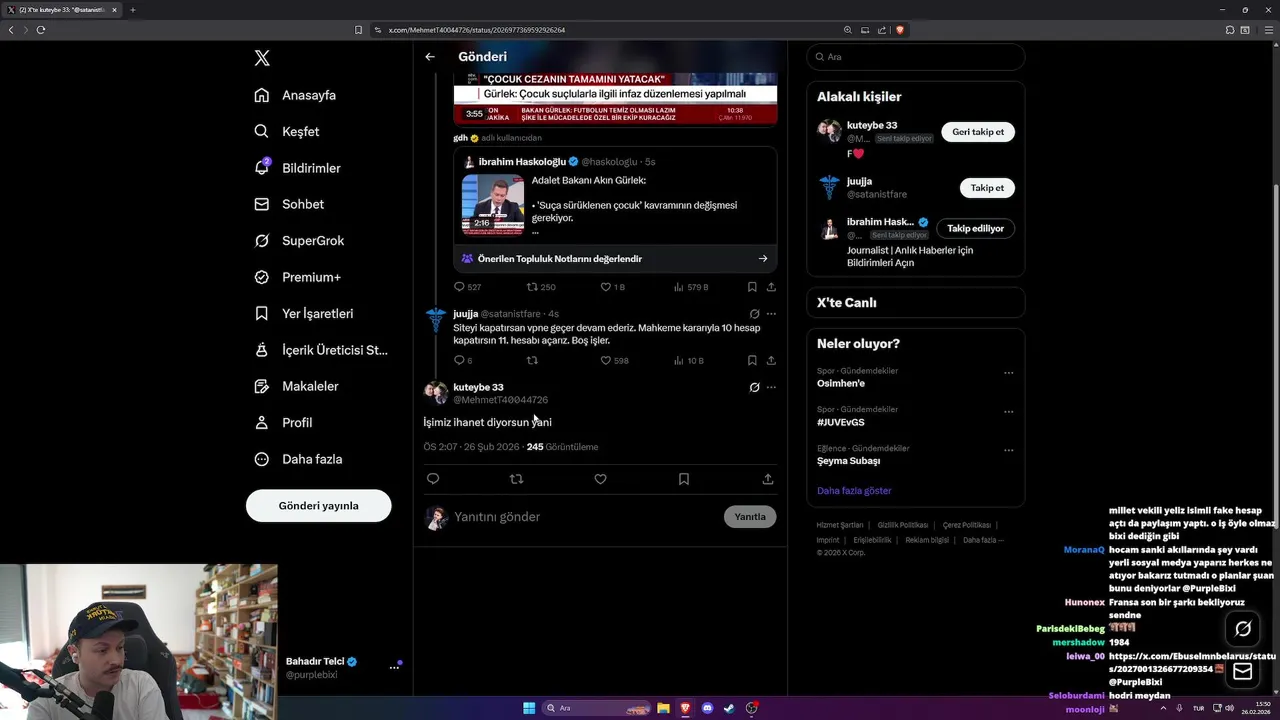This screenshot has width=1280, height=720.
Task: Open the X logo home link
Action: point(262,58)
